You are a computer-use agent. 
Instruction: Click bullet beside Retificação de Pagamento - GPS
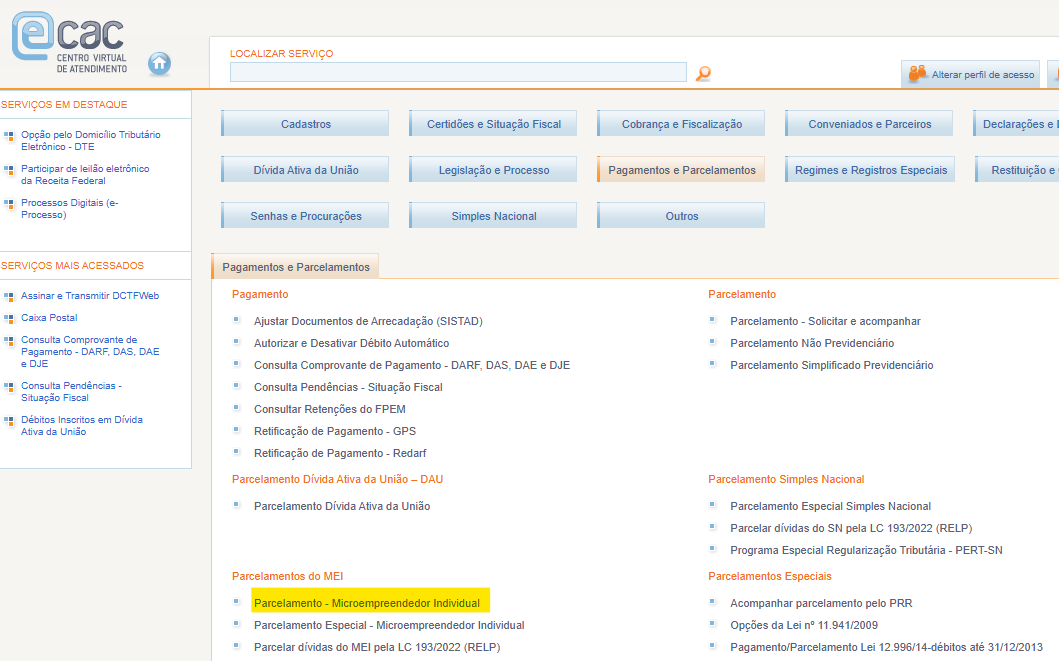(236, 429)
